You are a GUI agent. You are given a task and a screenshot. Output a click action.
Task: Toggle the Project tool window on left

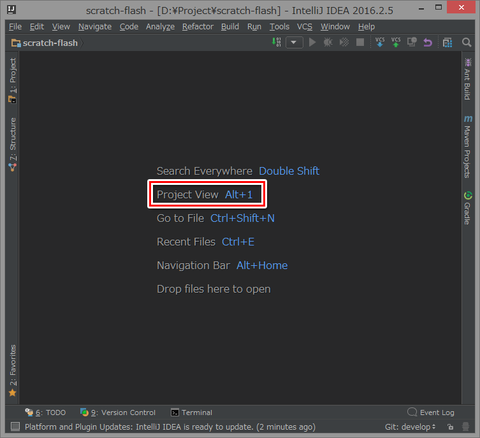tap(13, 80)
